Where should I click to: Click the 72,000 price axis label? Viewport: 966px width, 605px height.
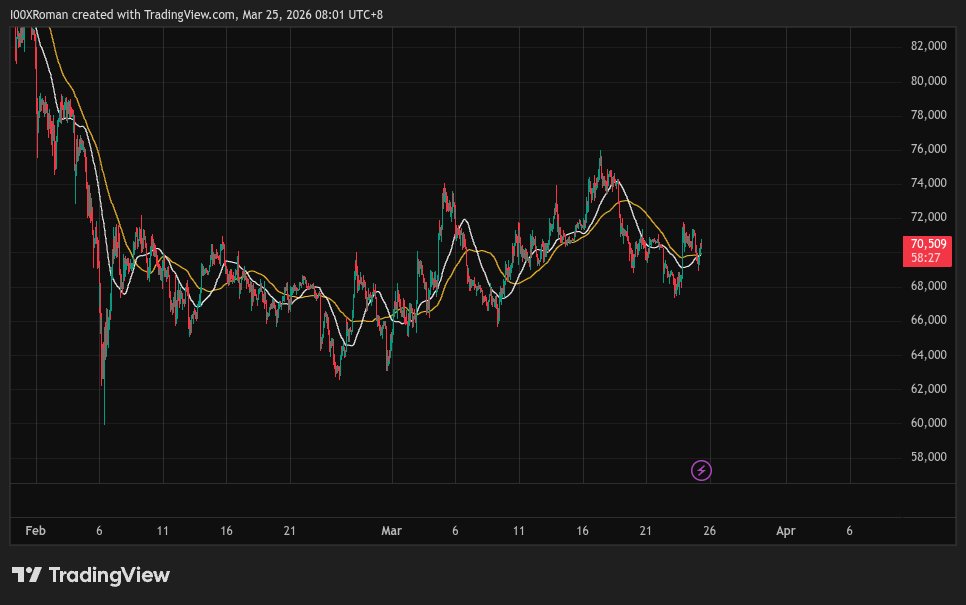coord(928,217)
